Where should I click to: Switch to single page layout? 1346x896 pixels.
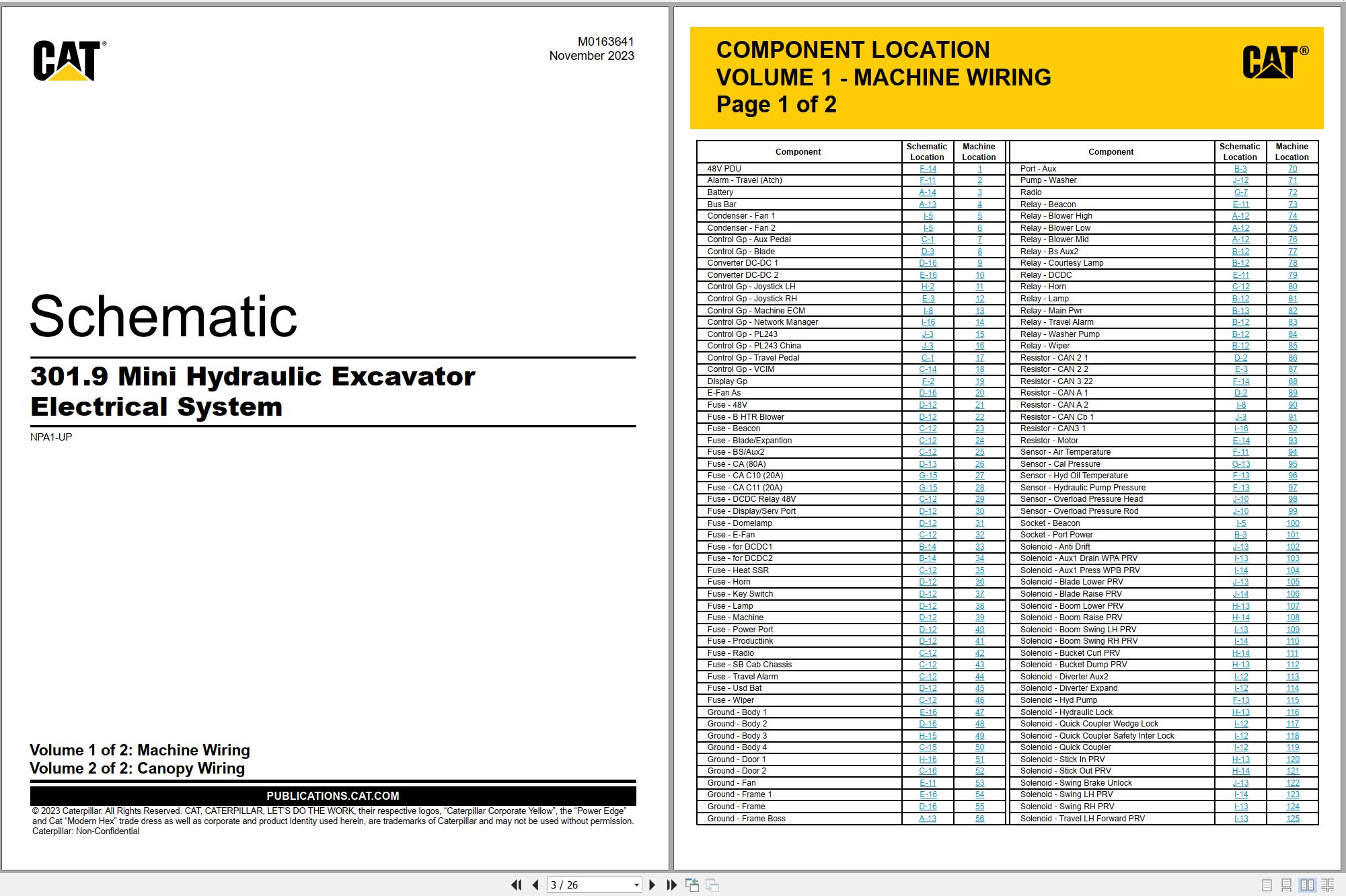[x=1267, y=885]
